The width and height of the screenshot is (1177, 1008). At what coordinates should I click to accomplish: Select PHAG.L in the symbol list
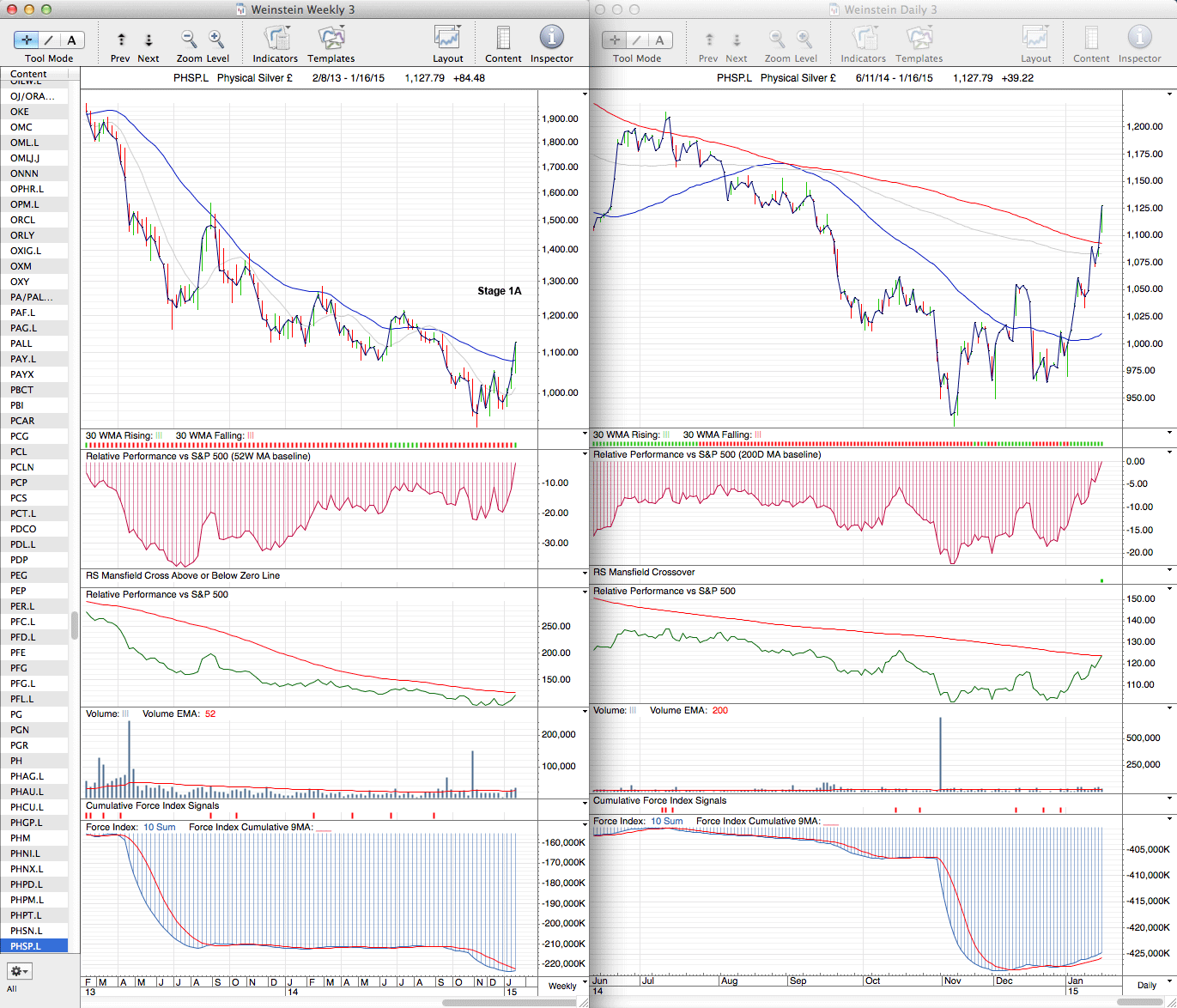27,776
